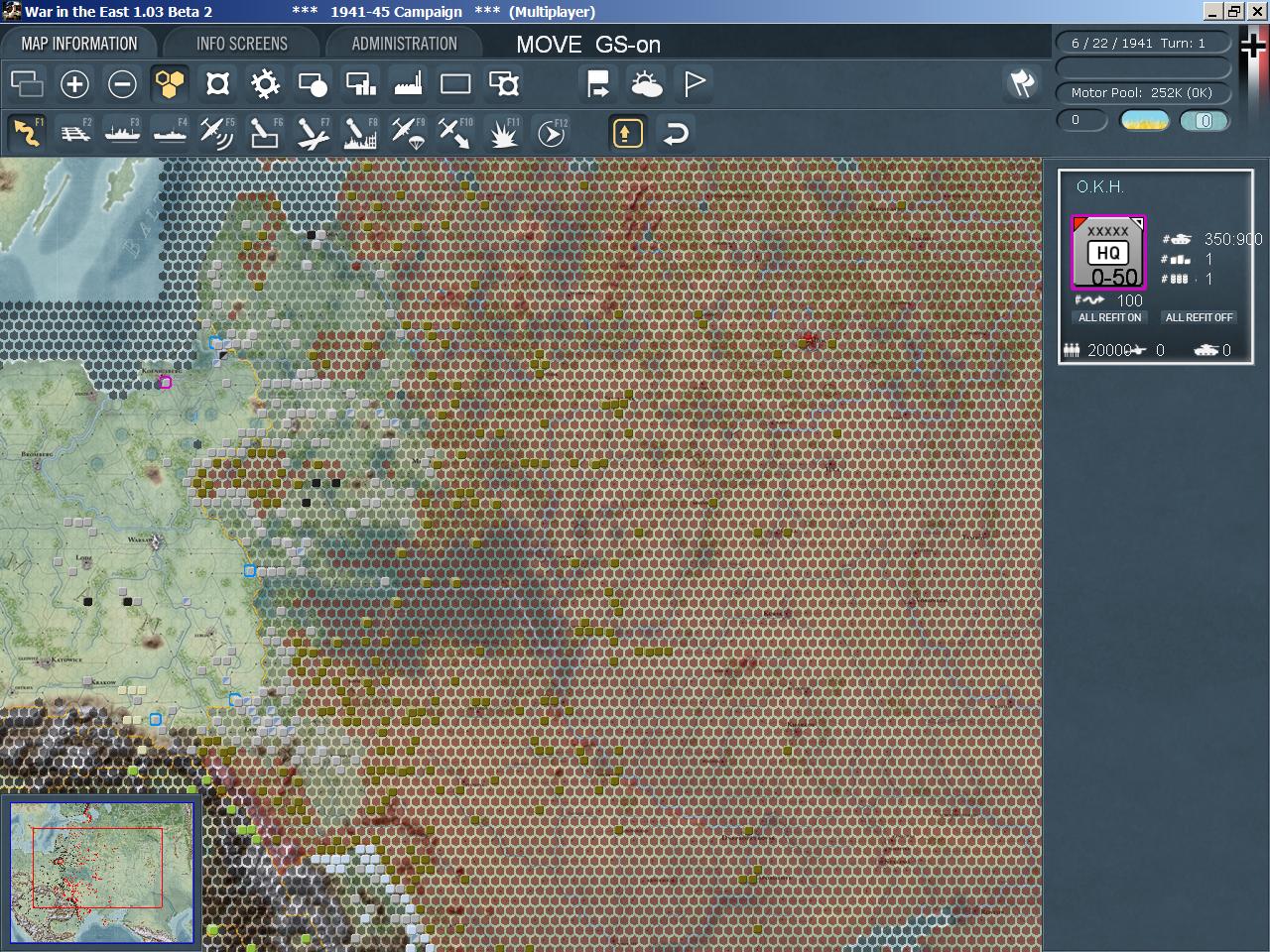The image size is (1270, 952).
Task: Click the movement points value 100
Action: click(1130, 300)
